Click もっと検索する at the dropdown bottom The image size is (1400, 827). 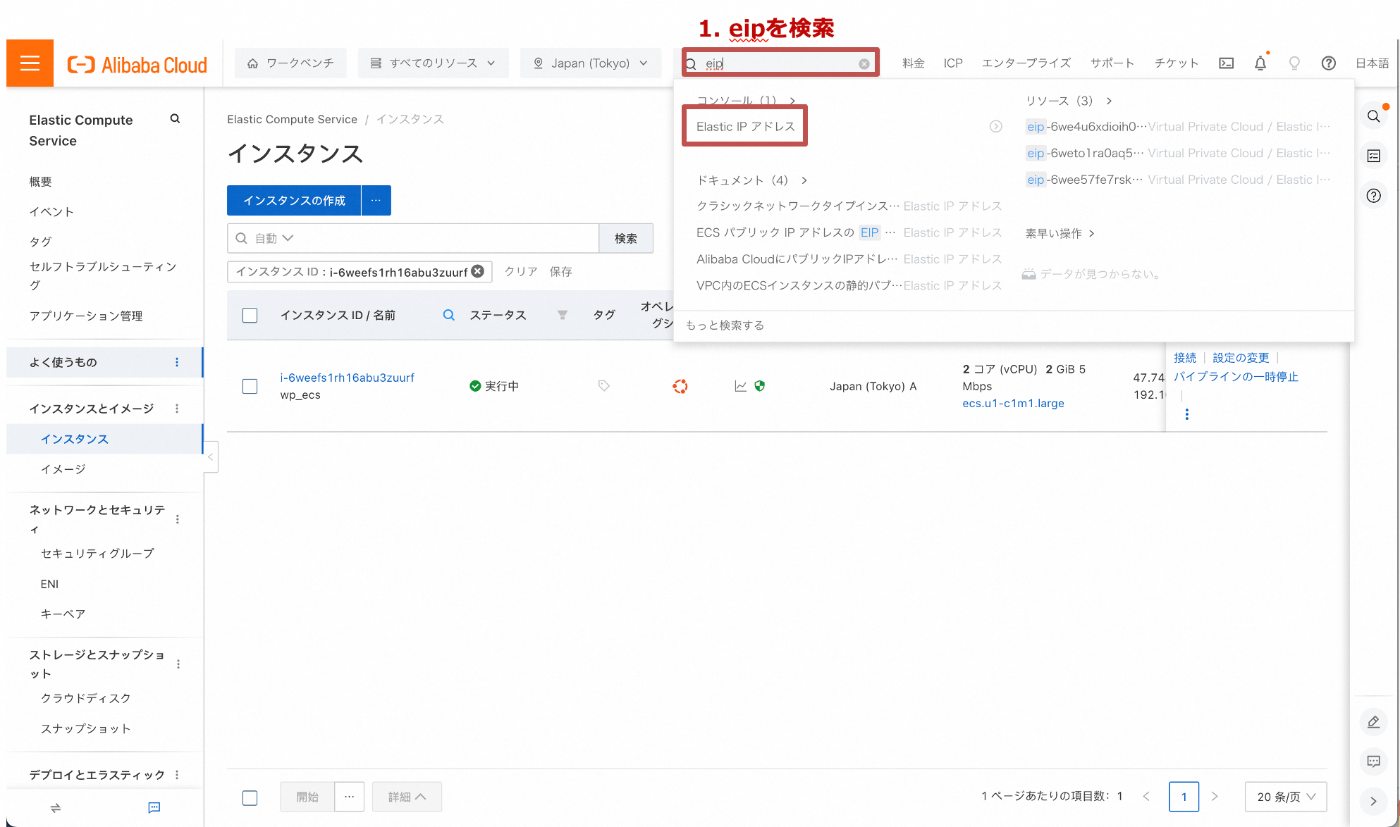click(x=725, y=325)
